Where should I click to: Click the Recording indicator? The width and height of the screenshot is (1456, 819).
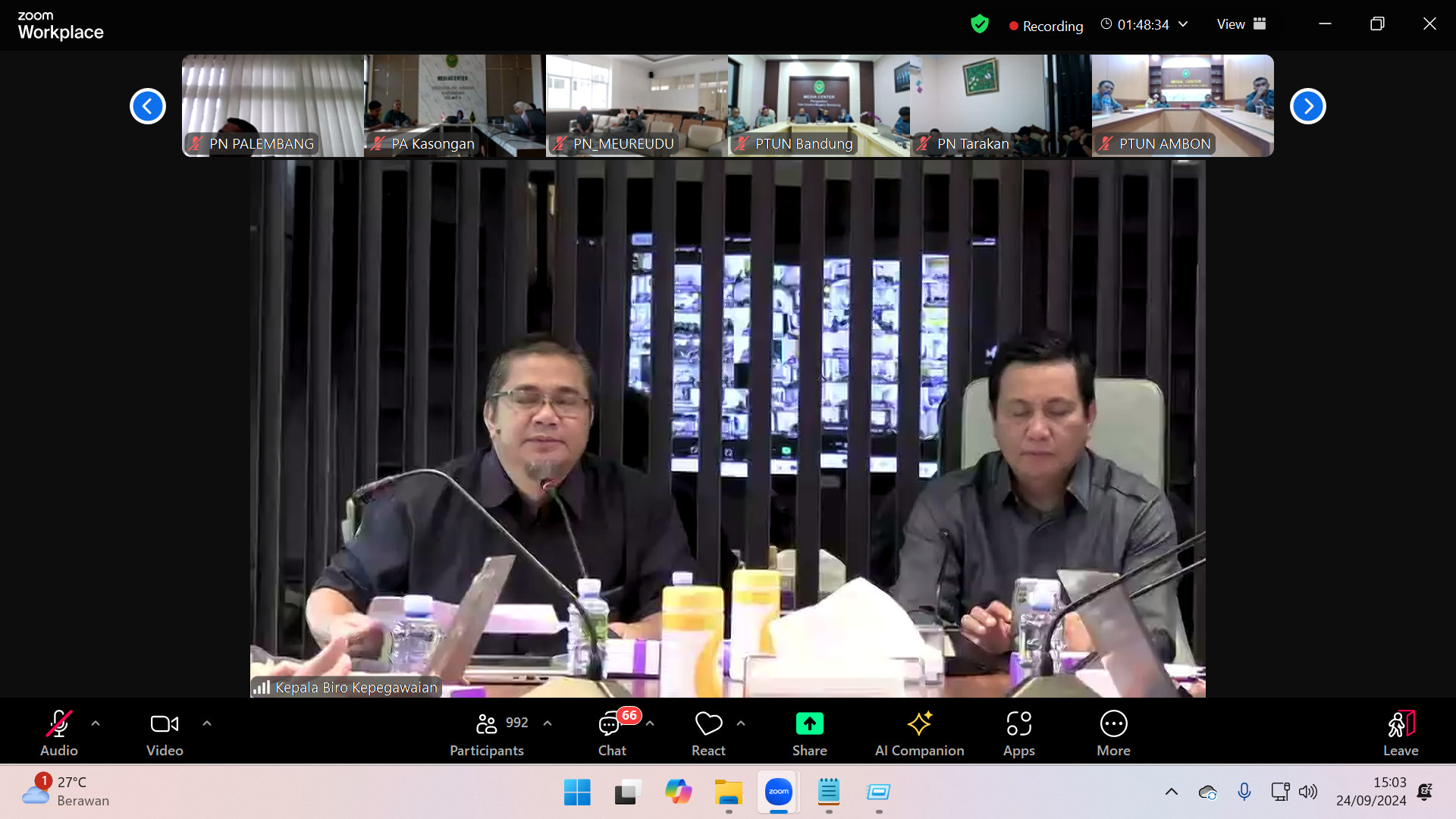[1046, 26]
